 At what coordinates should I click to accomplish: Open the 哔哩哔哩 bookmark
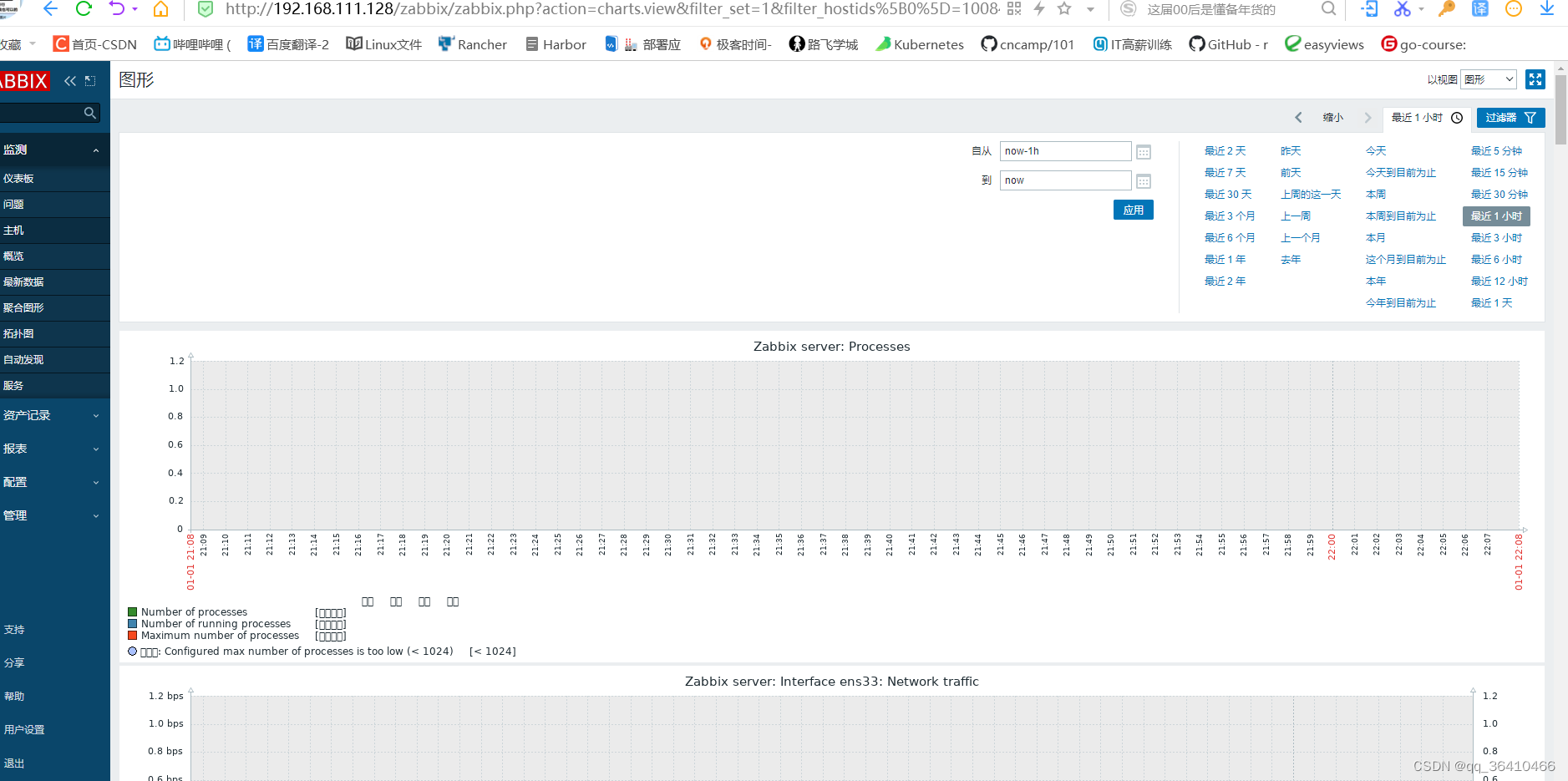(x=192, y=44)
